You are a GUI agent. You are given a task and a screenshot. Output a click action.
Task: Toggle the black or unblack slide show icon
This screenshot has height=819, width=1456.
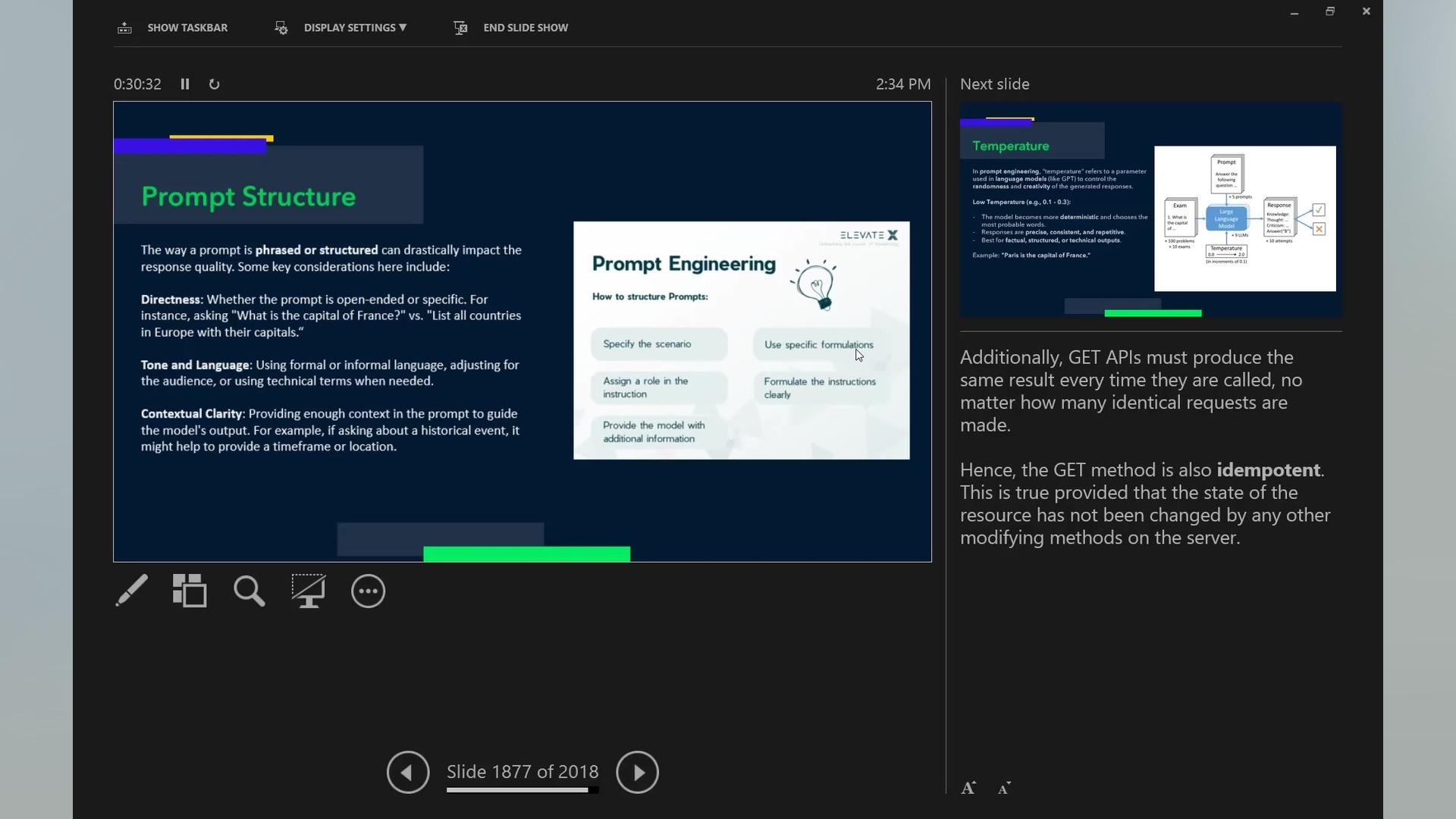click(309, 591)
